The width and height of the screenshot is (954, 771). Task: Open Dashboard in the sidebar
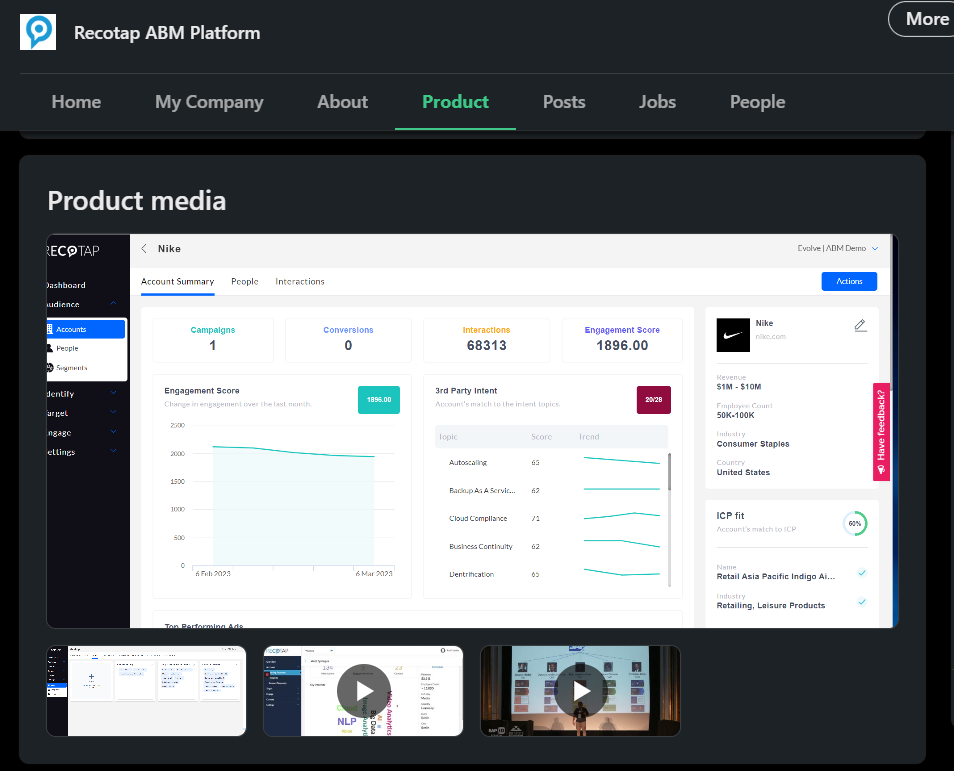(x=66, y=285)
